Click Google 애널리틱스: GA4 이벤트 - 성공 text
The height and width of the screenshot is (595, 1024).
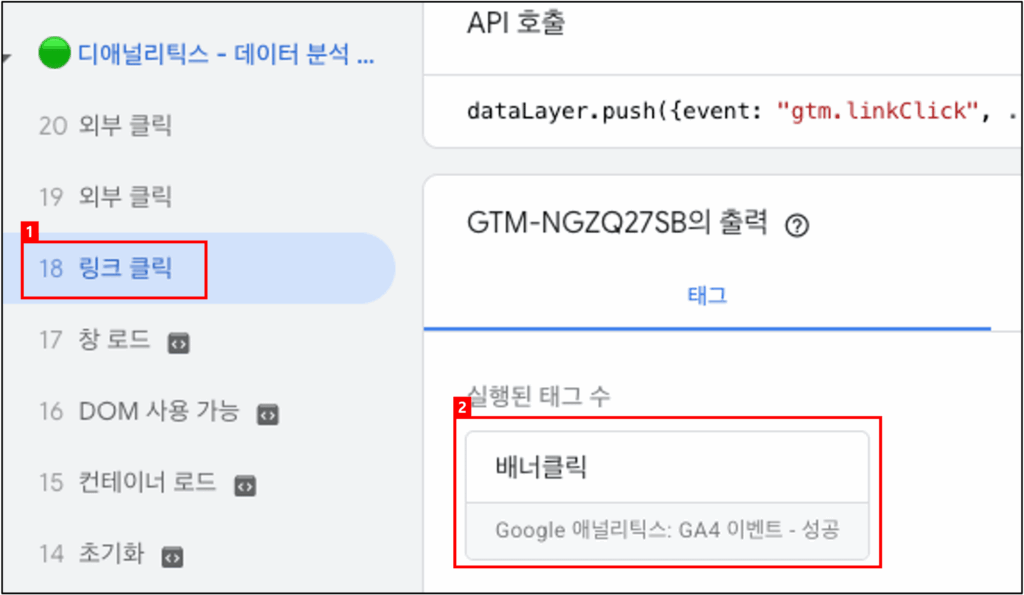[667, 530]
